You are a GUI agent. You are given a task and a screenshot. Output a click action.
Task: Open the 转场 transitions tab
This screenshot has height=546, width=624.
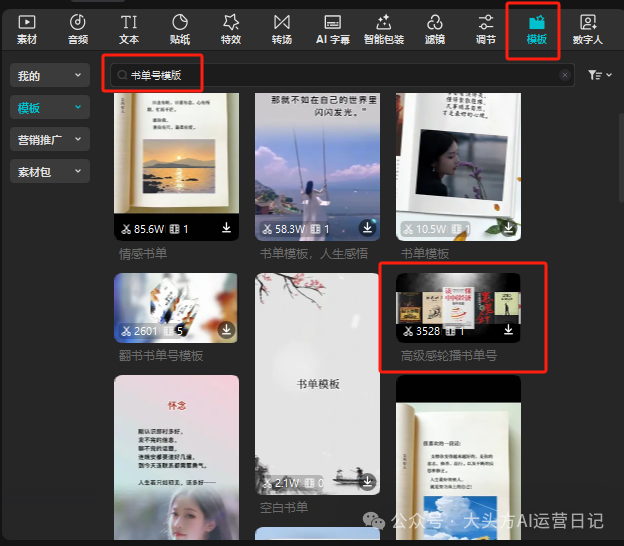[282, 29]
